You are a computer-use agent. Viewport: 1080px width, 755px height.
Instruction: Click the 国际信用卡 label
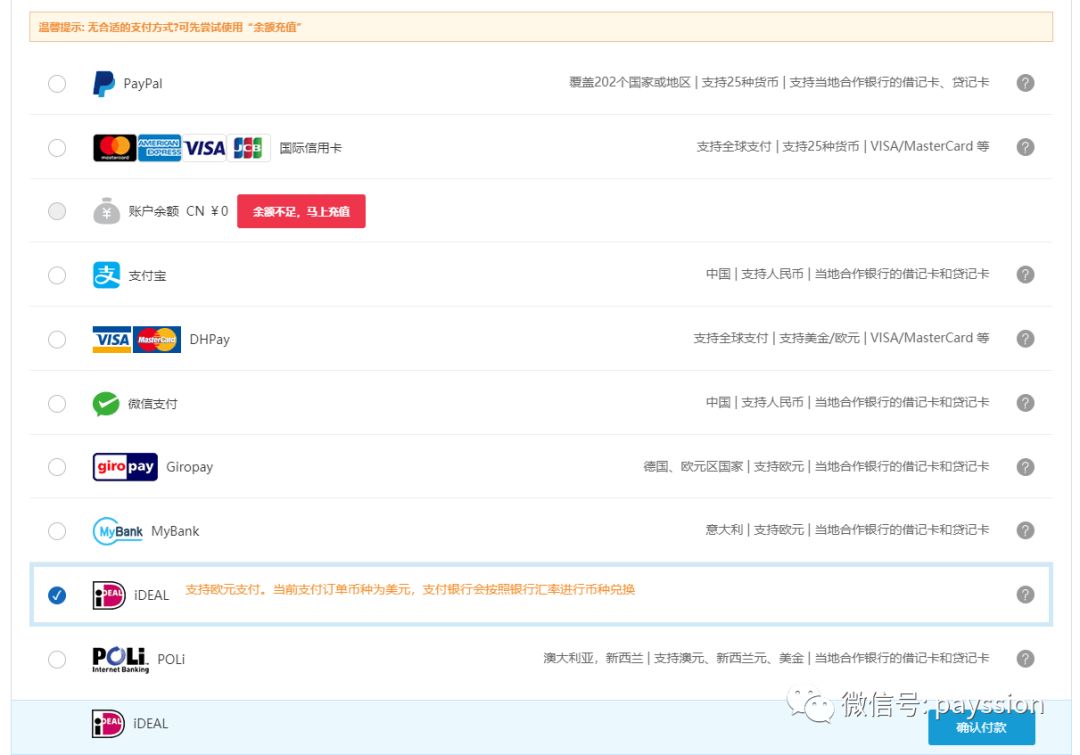click(311, 147)
